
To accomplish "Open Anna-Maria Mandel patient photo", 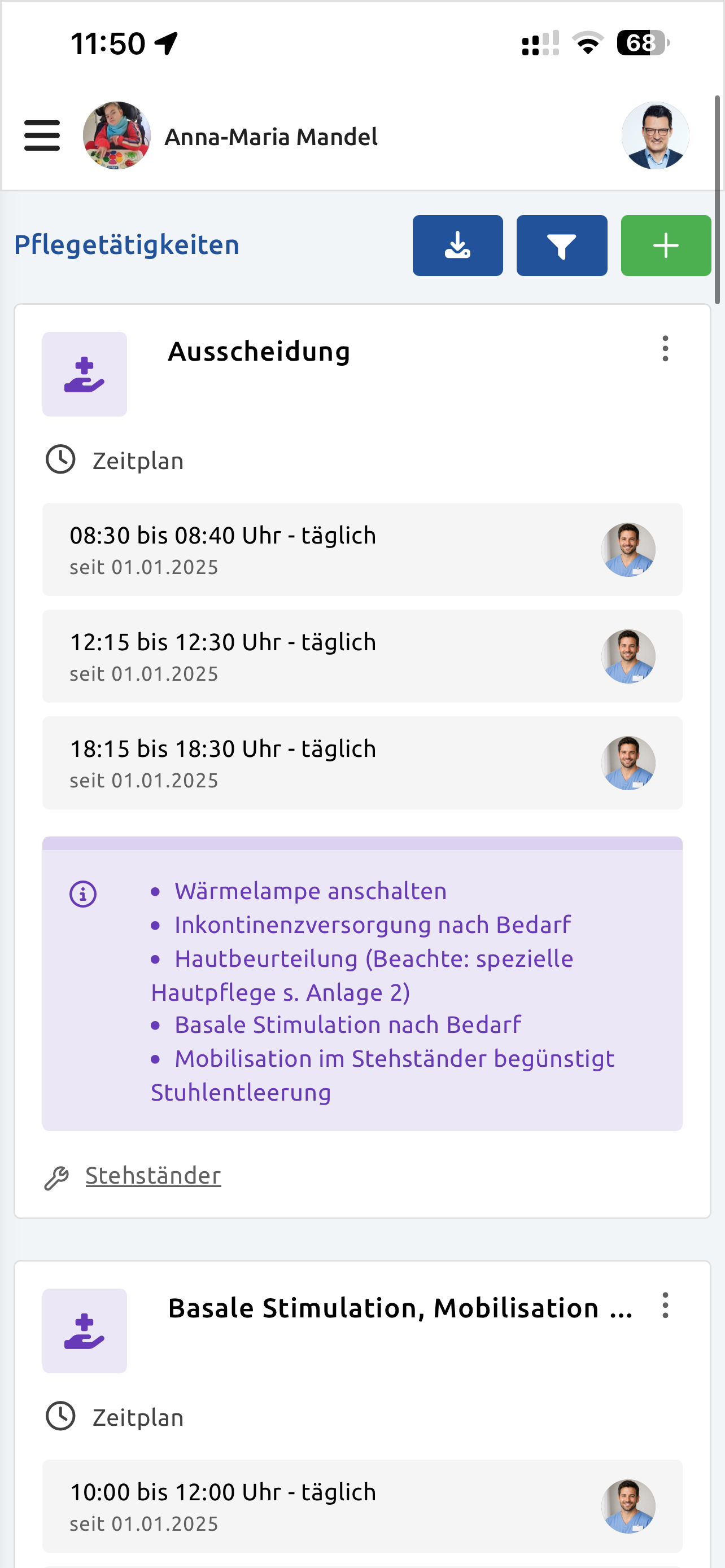I will pos(117,135).
